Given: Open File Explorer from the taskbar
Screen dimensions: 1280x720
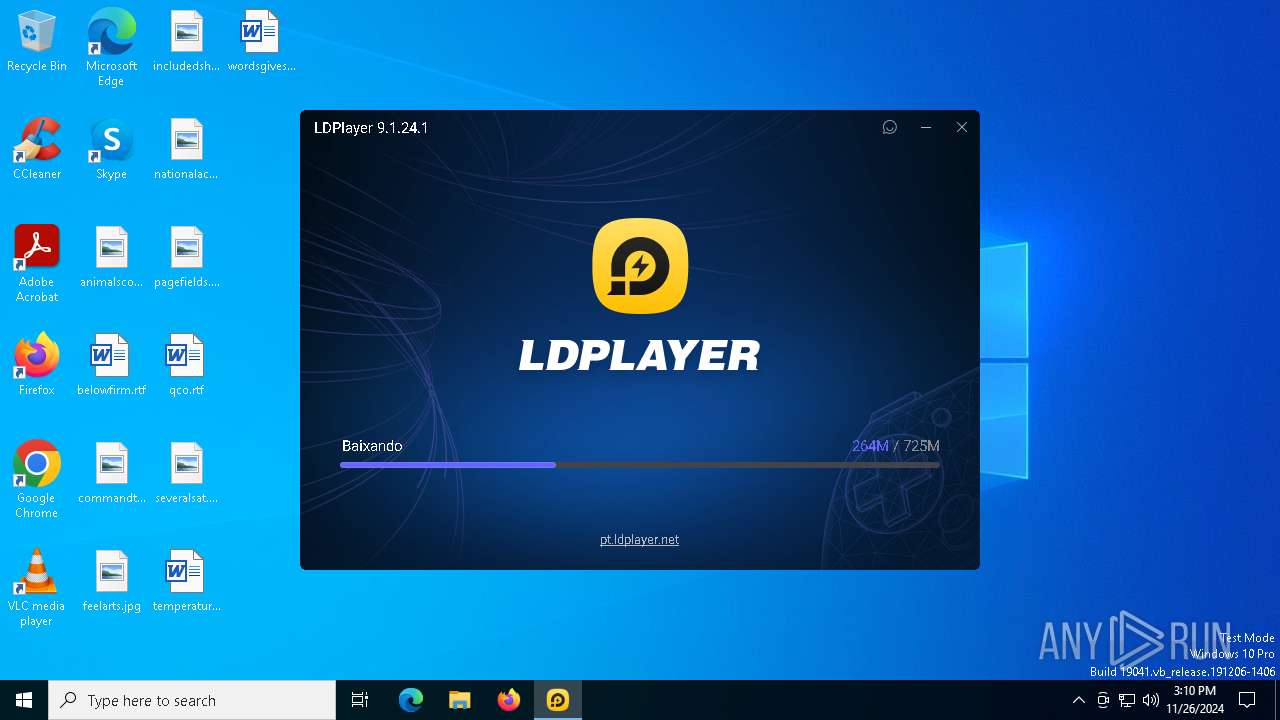Looking at the screenshot, I should tap(460, 700).
